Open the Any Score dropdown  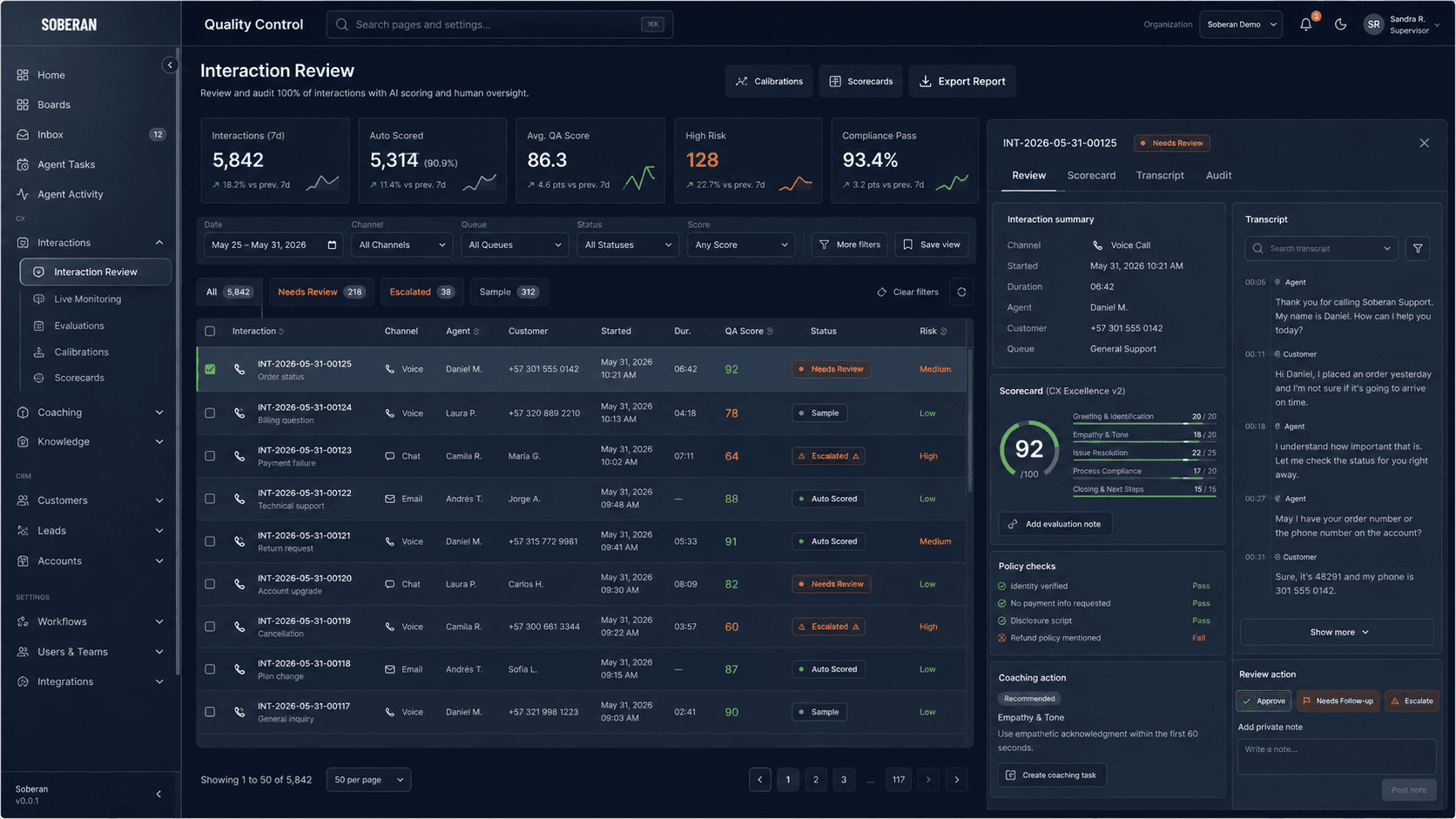[x=741, y=245]
